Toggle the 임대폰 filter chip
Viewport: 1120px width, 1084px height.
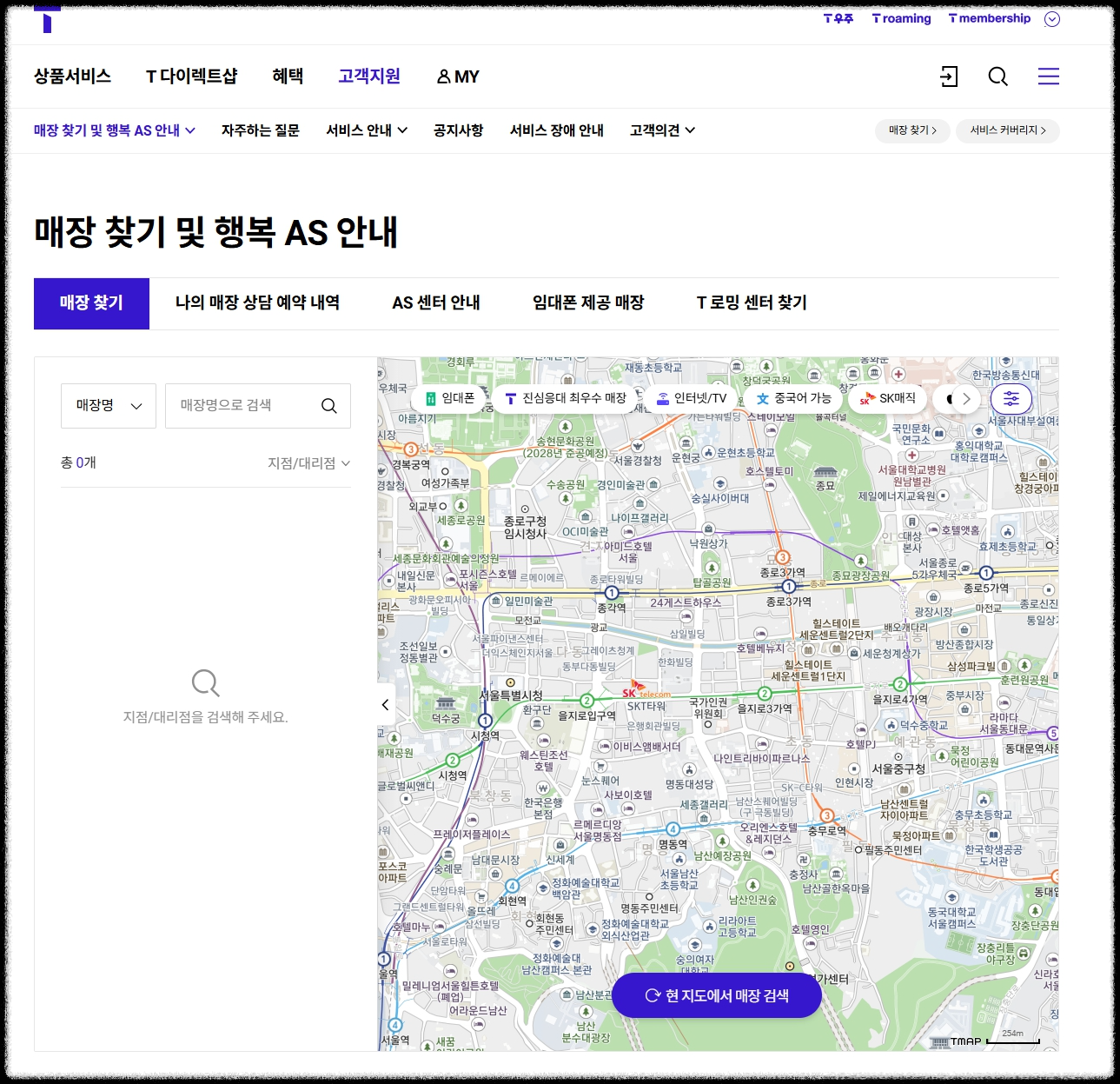[450, 398]
